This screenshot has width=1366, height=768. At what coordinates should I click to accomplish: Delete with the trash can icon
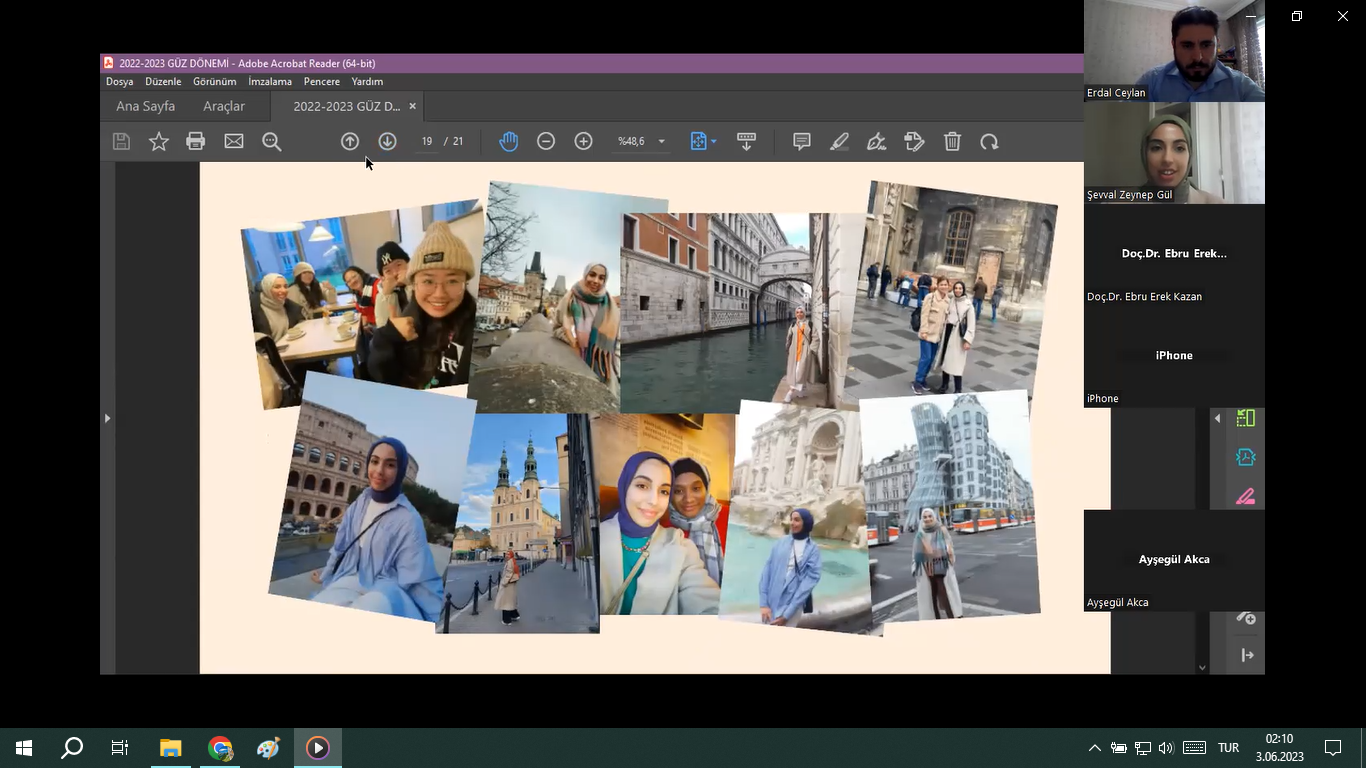[x=952, y=142]
